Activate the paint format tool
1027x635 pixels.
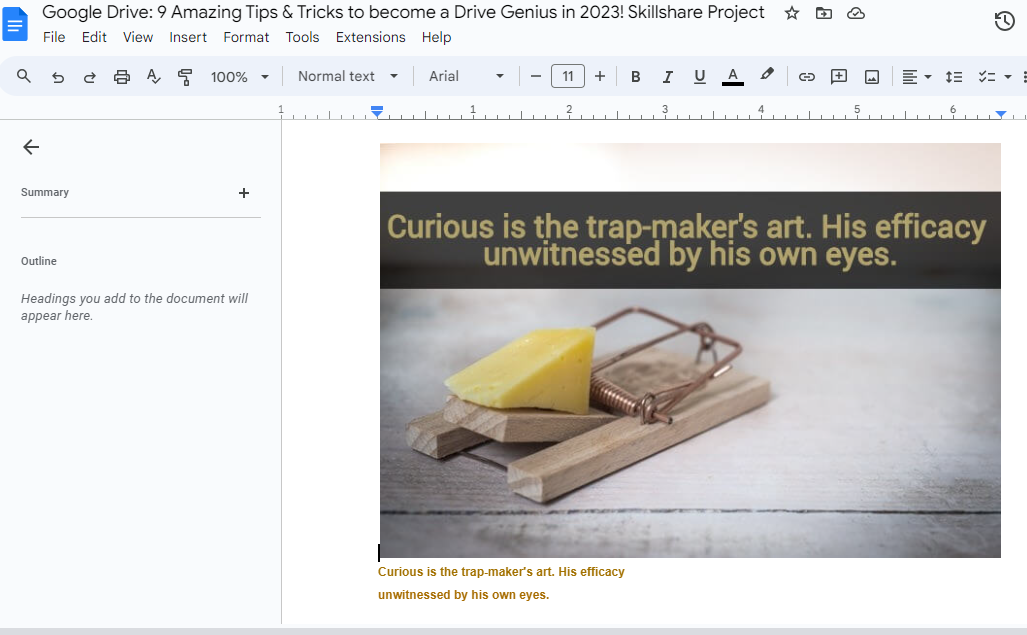[x=185, y=77]
